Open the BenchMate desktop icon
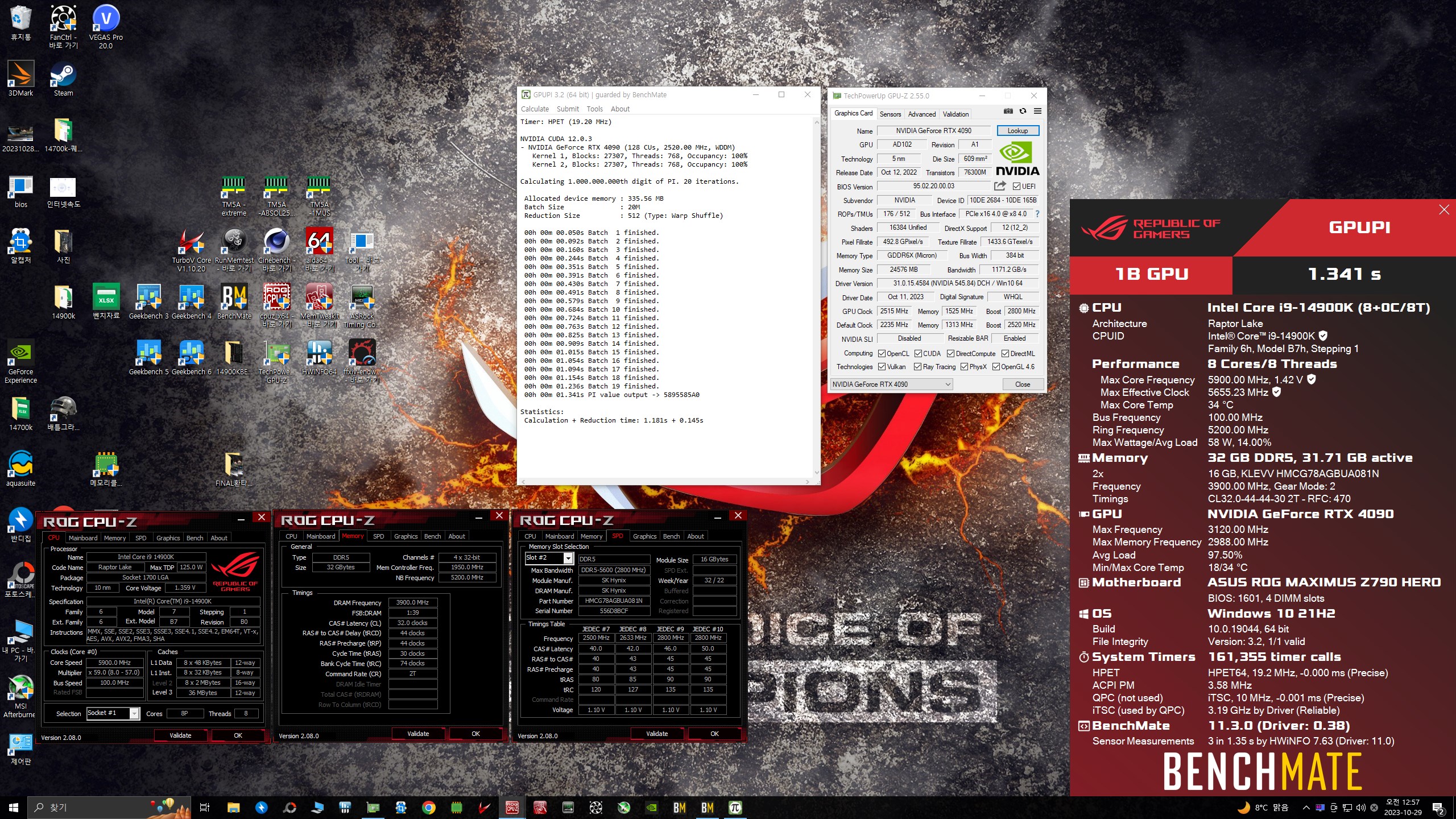Image resolution: width=1456 pixels, height=819 pixels. (x=234, y=301)
